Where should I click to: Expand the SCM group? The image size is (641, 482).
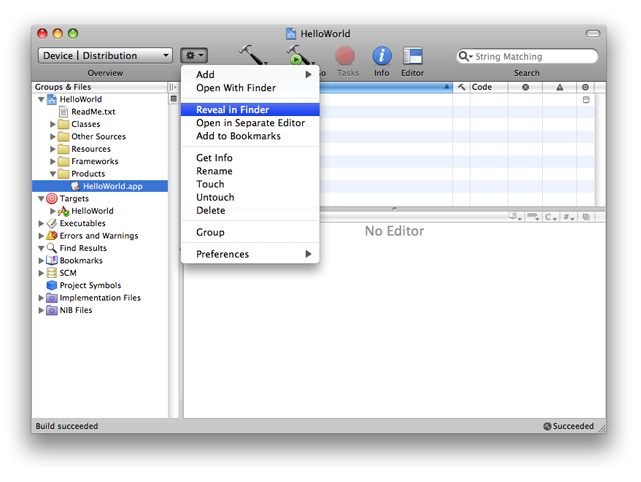point(41,273)
